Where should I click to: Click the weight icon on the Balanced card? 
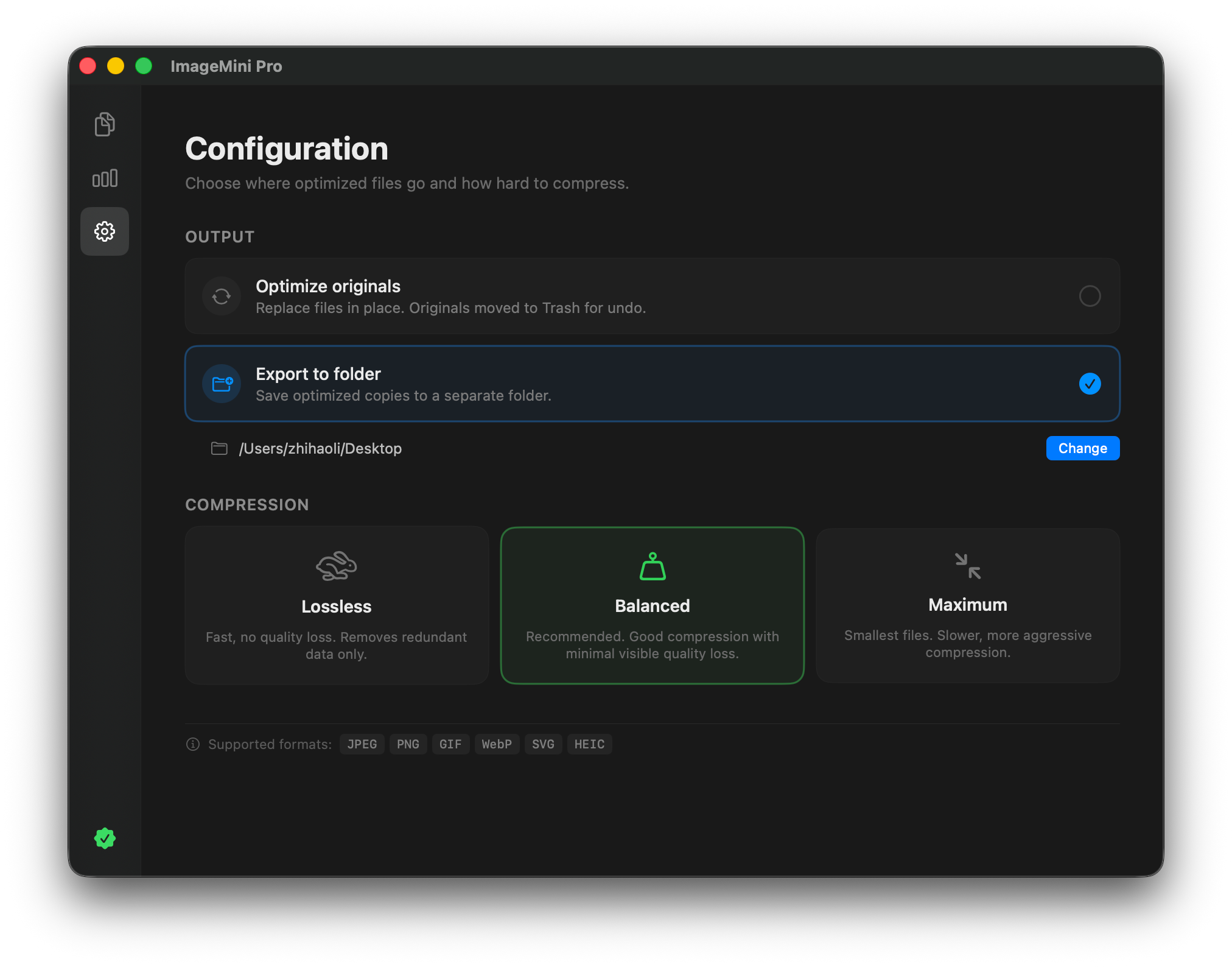tap(652, 566)
